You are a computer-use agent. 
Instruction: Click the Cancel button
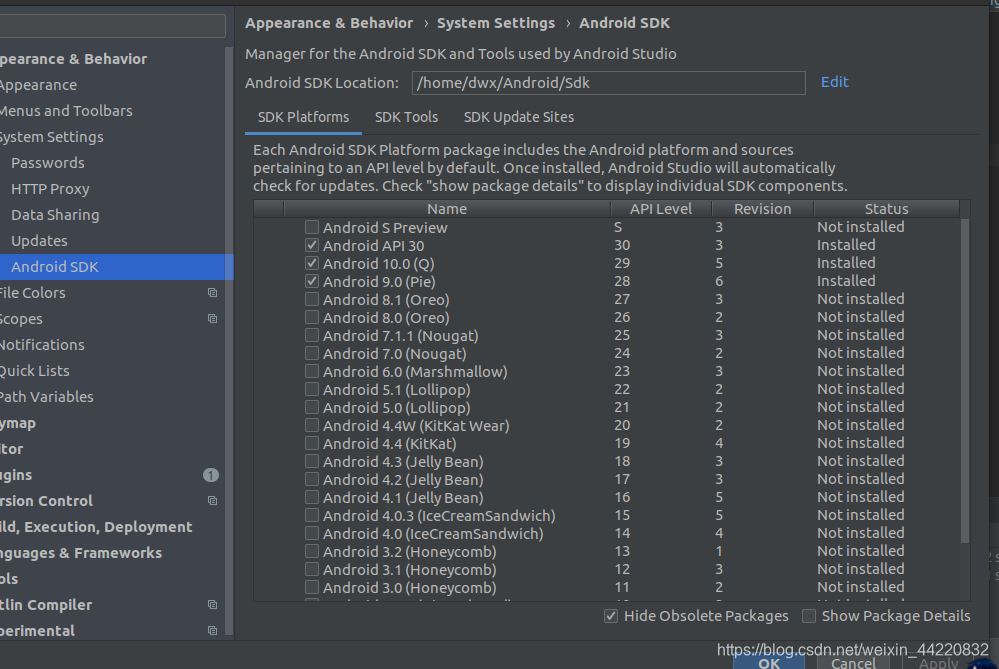pos(853,663)
